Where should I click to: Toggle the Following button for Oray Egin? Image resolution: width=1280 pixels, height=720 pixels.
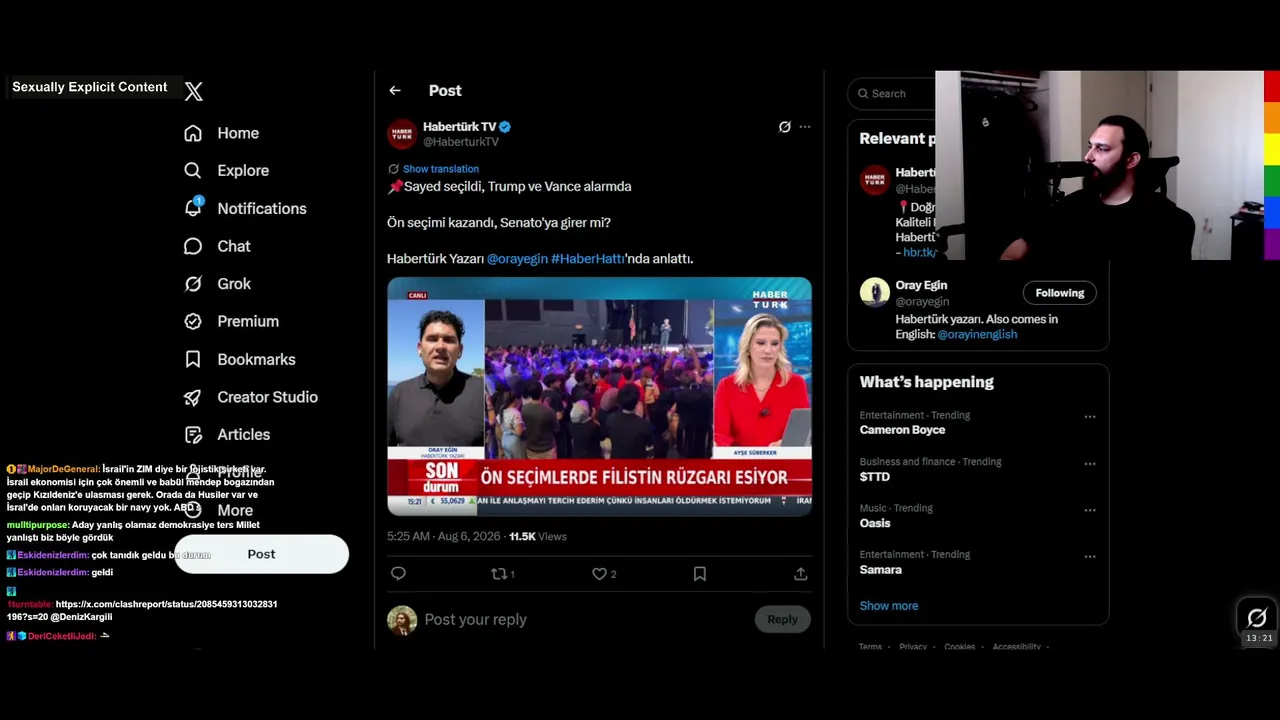coord(1060,293)
